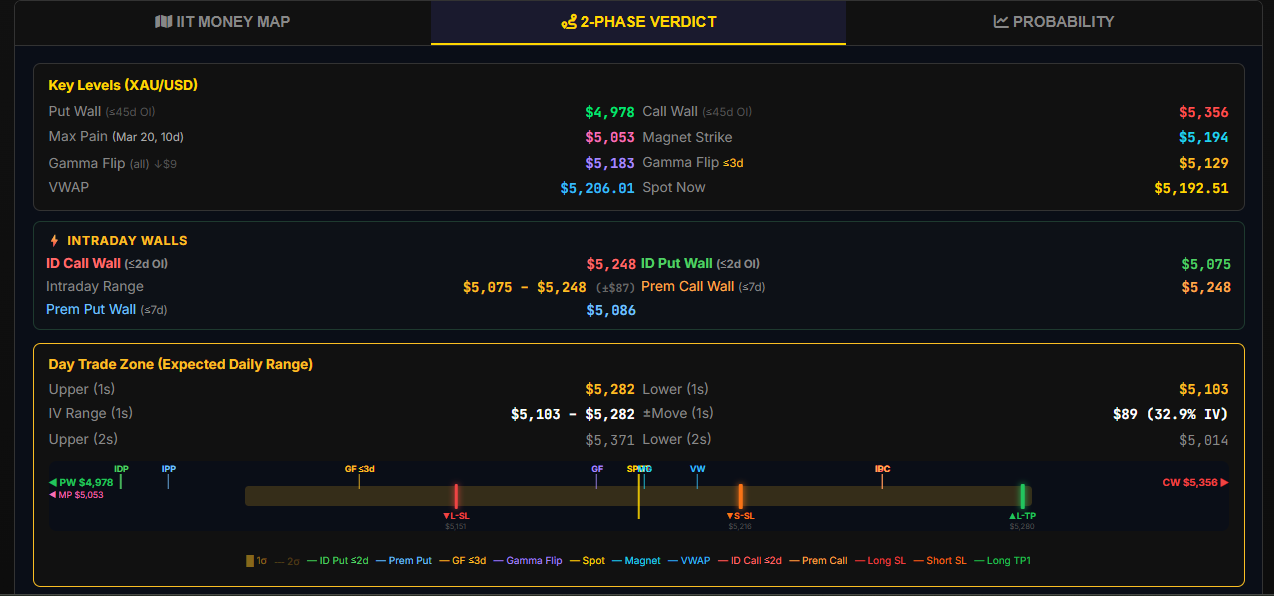
Task: Click the orange S-SL marker on range bar
Action: pyautogui.click(x=740, y=496)
